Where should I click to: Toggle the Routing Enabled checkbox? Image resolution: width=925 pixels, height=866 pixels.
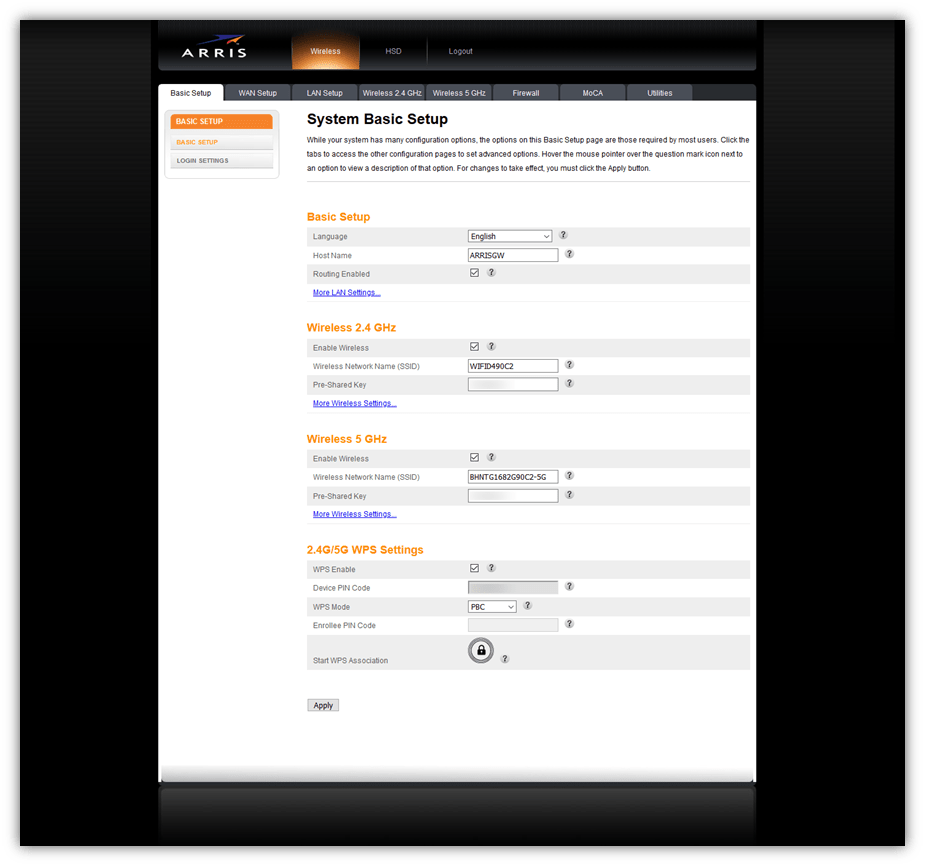(474, 273)
